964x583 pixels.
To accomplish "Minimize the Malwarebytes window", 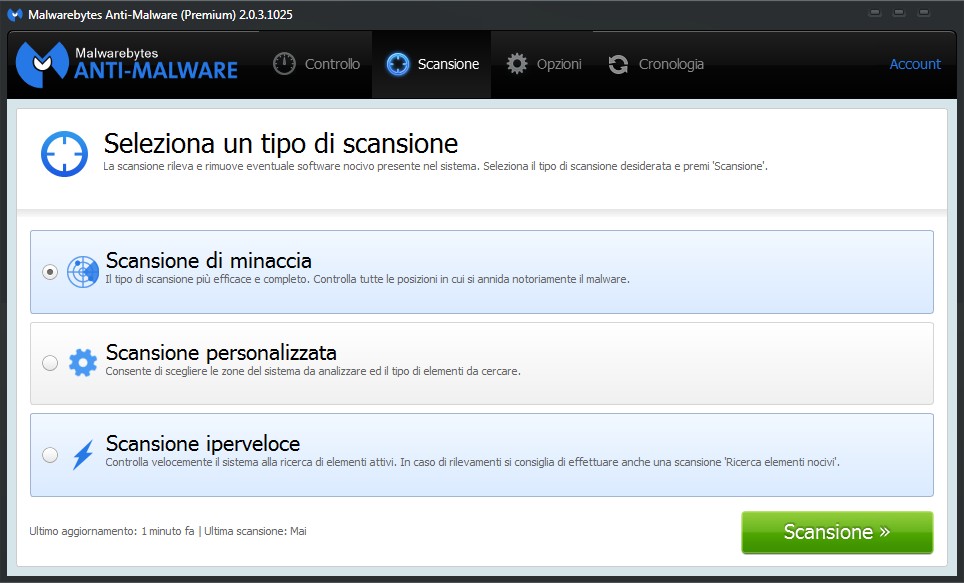I will pos(875,13).
